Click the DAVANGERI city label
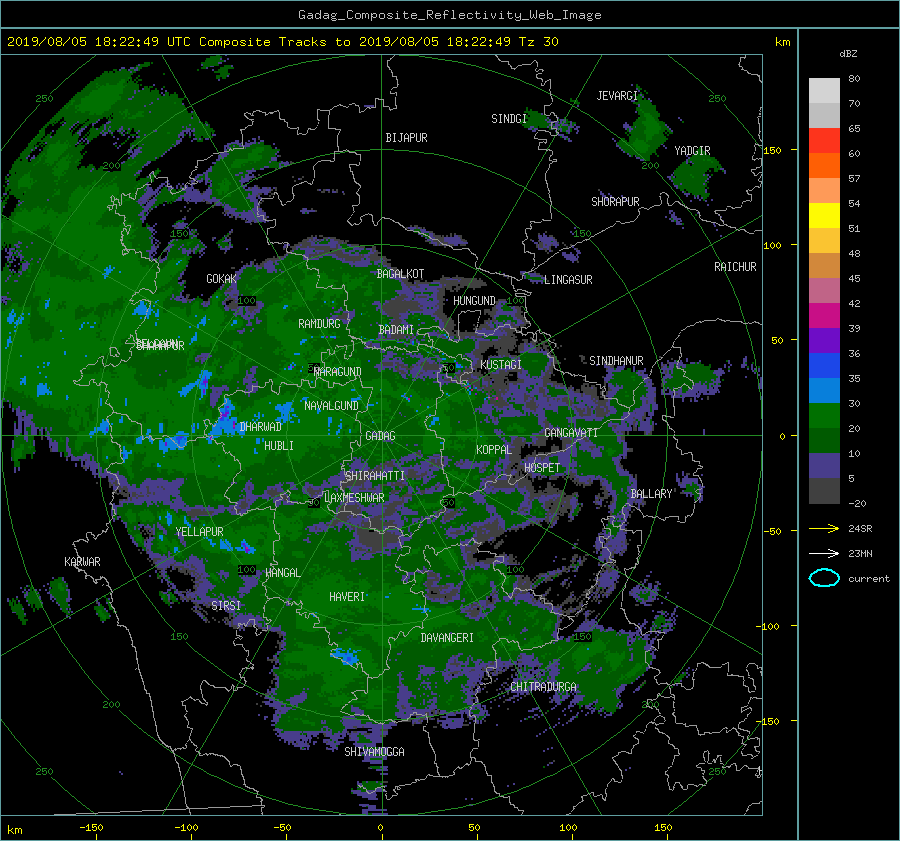Image resolution: width=900 pixels, height=841 pixels. pyautogui.click(x=447, y=638)
